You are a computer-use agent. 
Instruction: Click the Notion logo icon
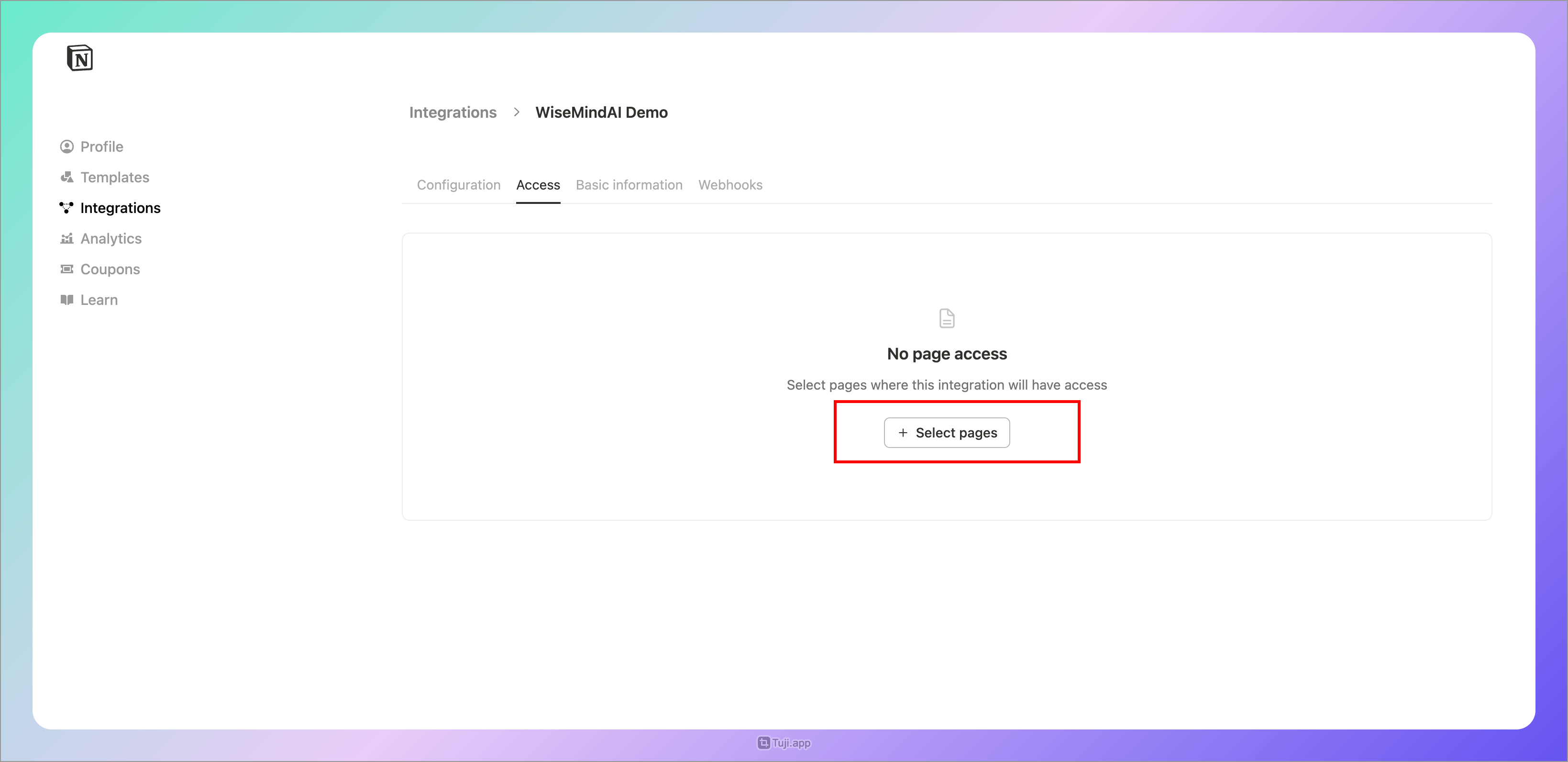pos(80,58)
